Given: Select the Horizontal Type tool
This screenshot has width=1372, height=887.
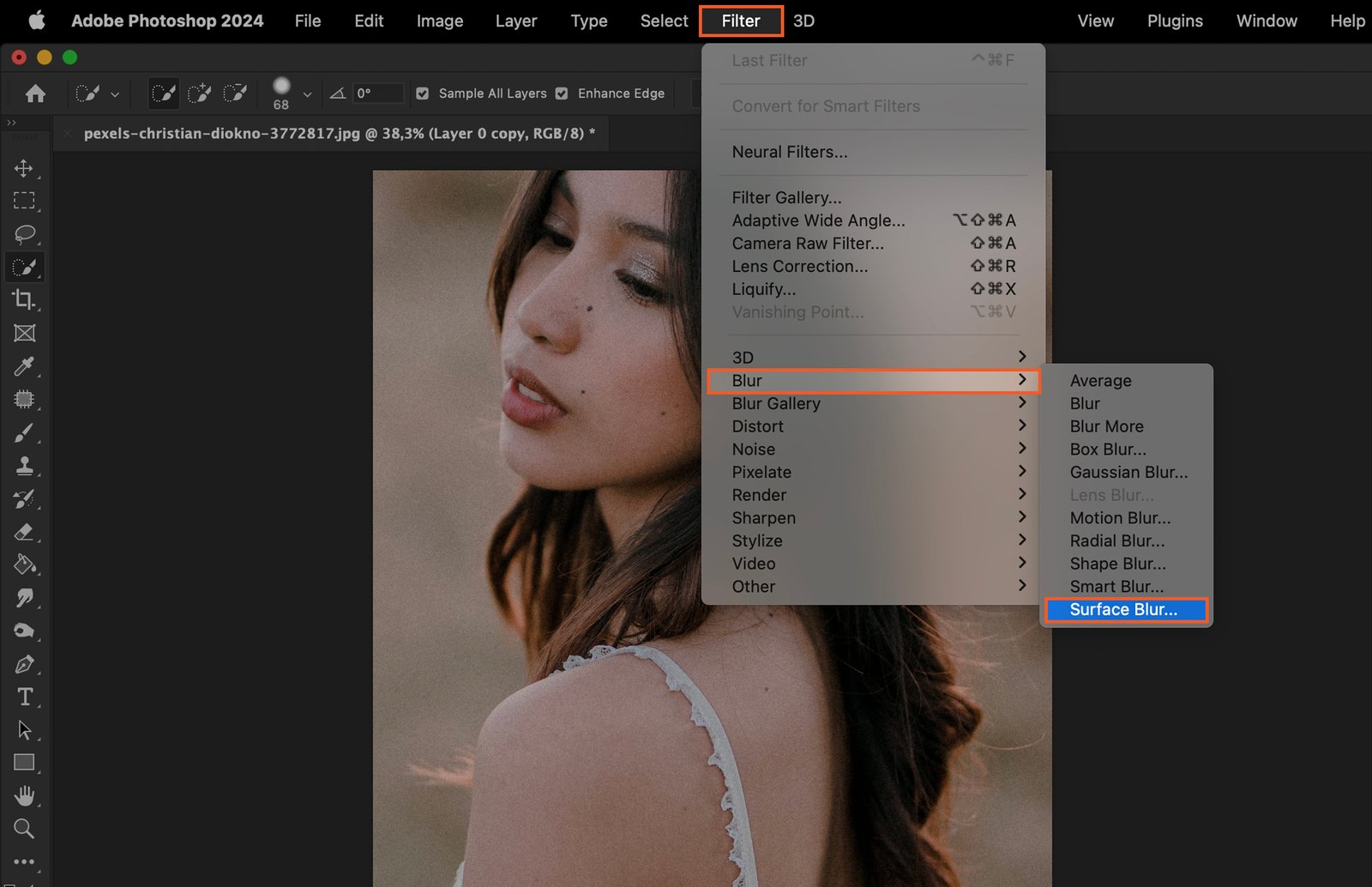Looking at the screenshot, I should pyautogui.click(x=24, y=697).
